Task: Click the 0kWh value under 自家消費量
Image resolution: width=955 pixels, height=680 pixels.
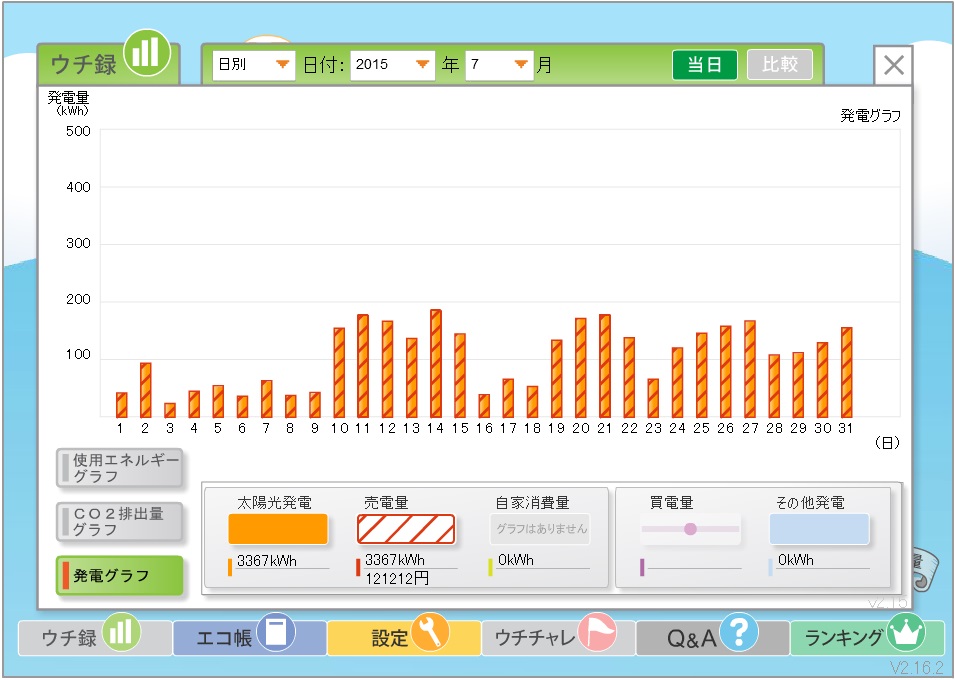Action: click(515, 559)
